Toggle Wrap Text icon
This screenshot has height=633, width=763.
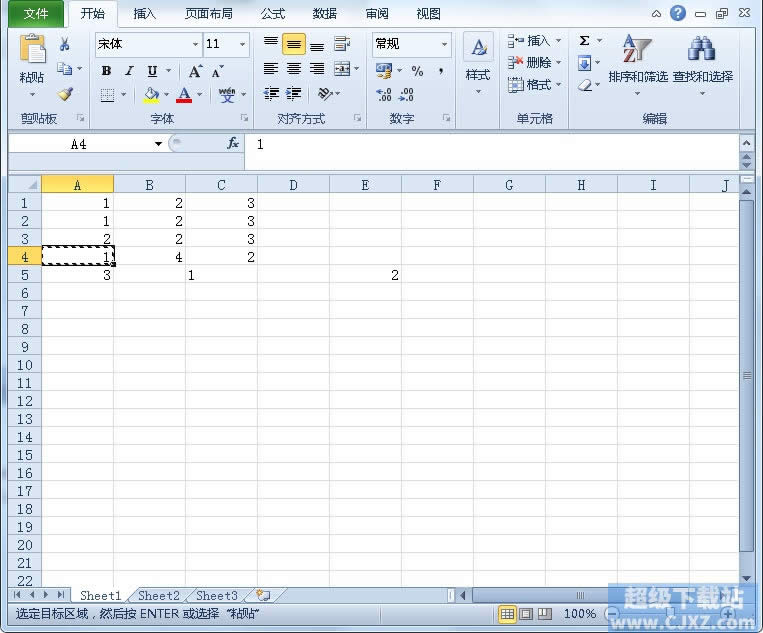pyautogui.click(x=342, y=44)
